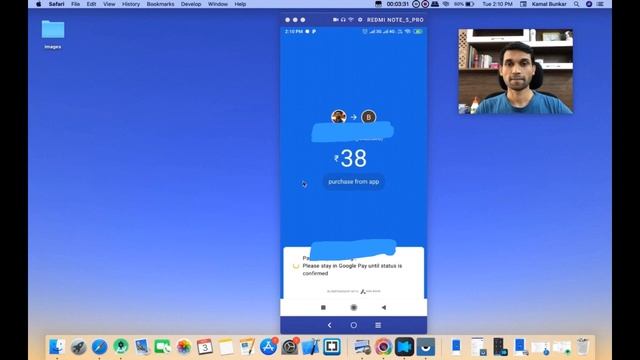Tap the Android home circle button
This screenshot has height=360, width=640.
click(353, 307)
